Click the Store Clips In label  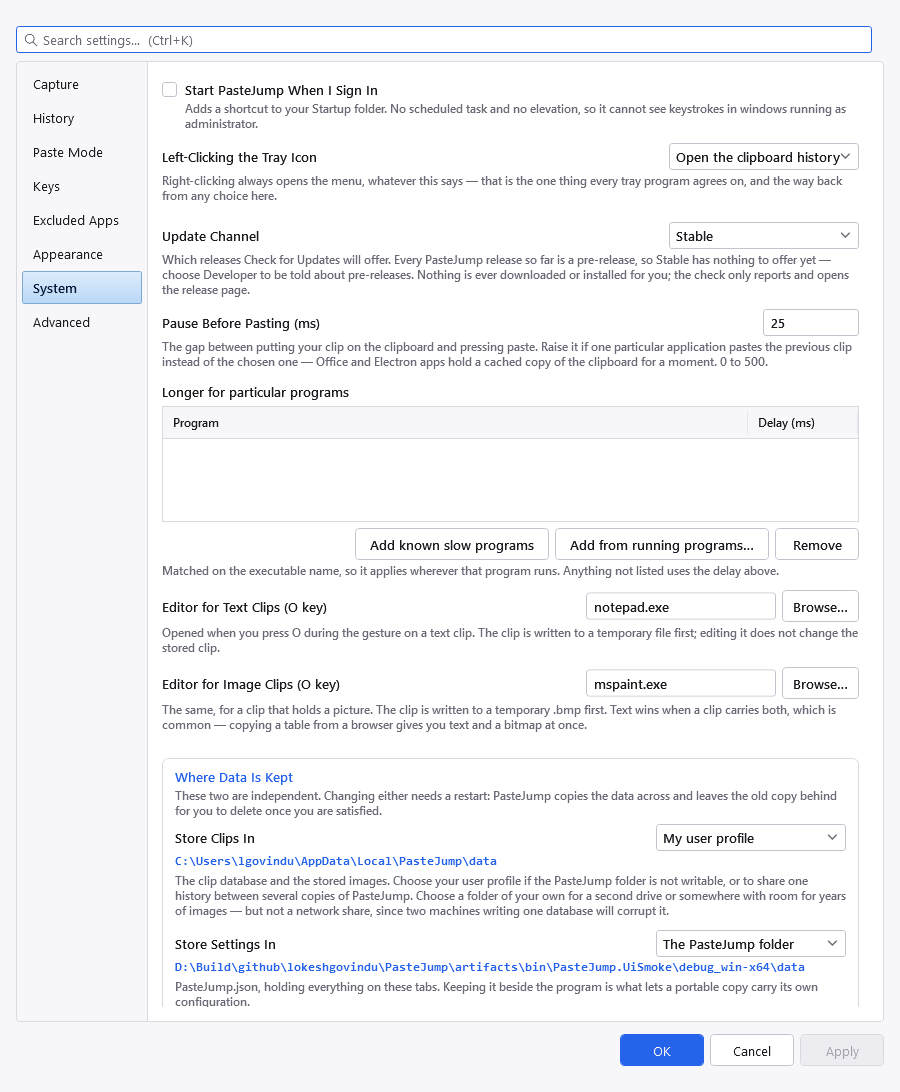coord(215,838)
